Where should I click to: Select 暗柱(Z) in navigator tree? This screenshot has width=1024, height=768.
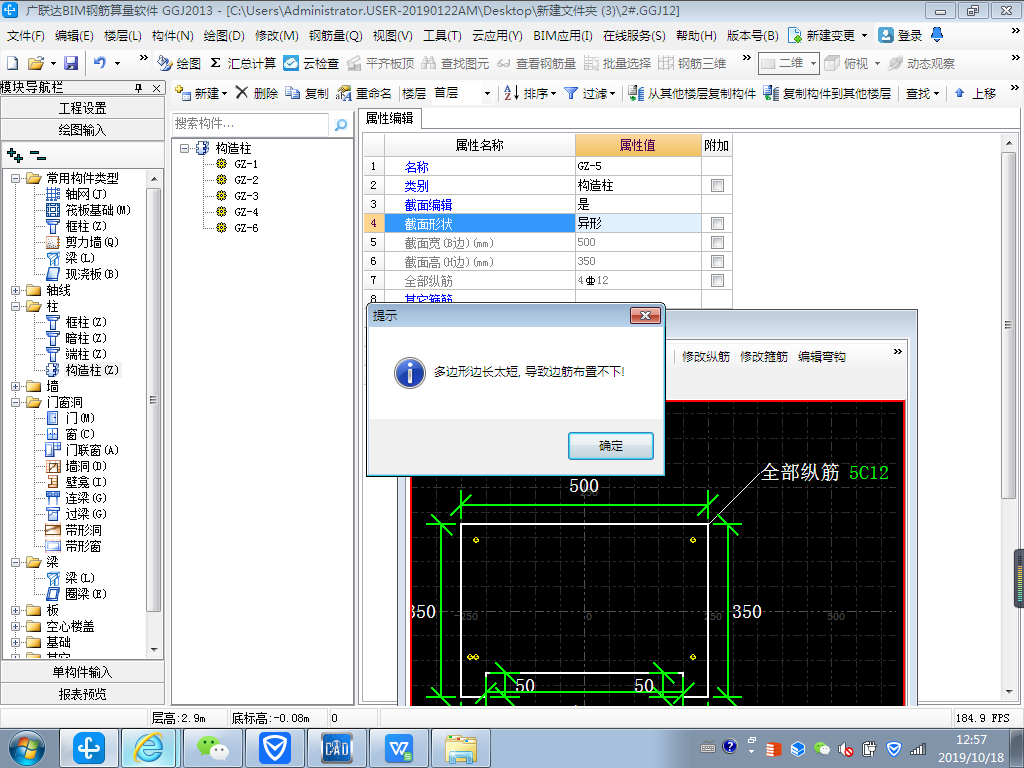[x=86, y=338]
